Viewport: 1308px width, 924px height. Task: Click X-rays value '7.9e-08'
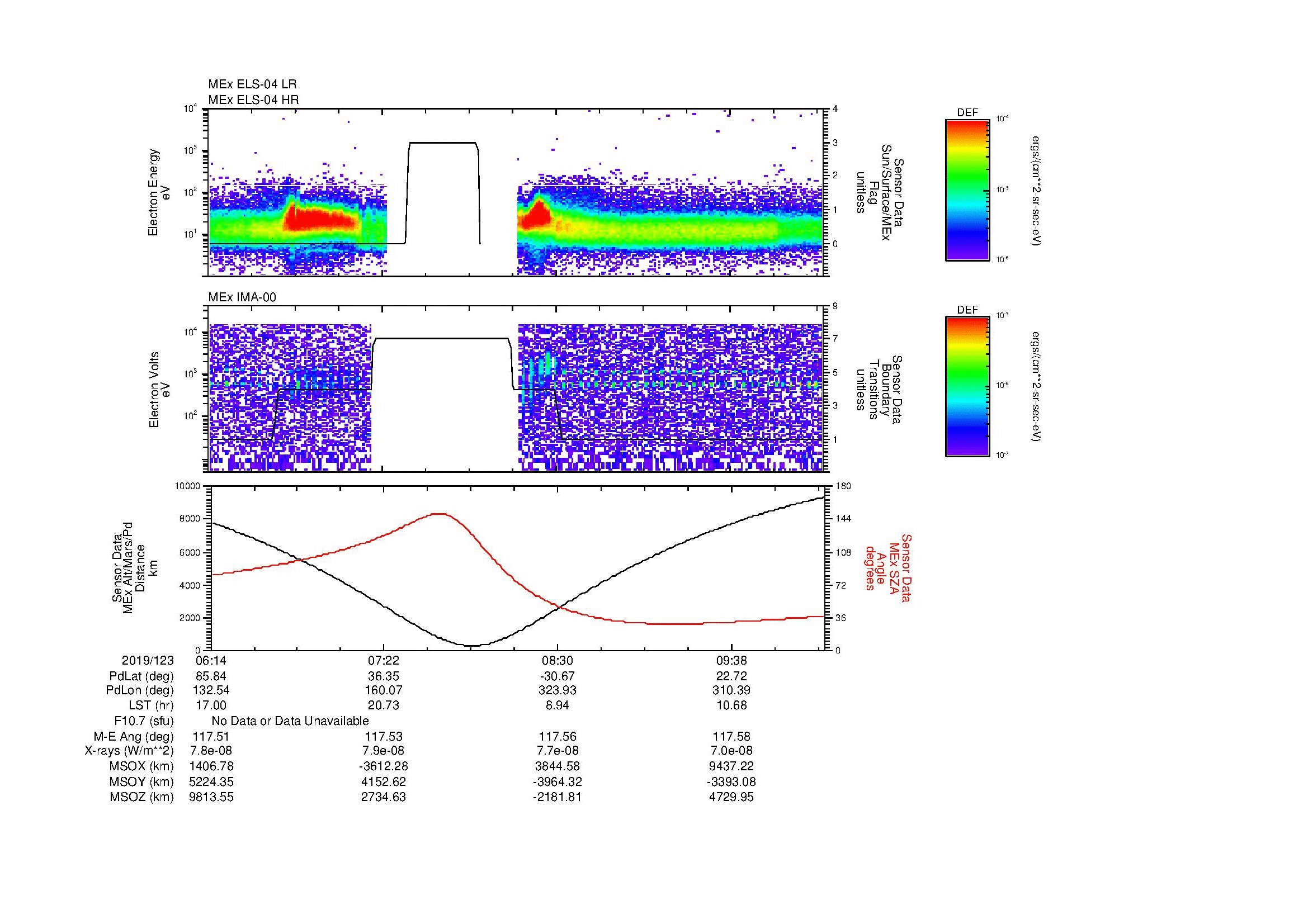[384, 751]
